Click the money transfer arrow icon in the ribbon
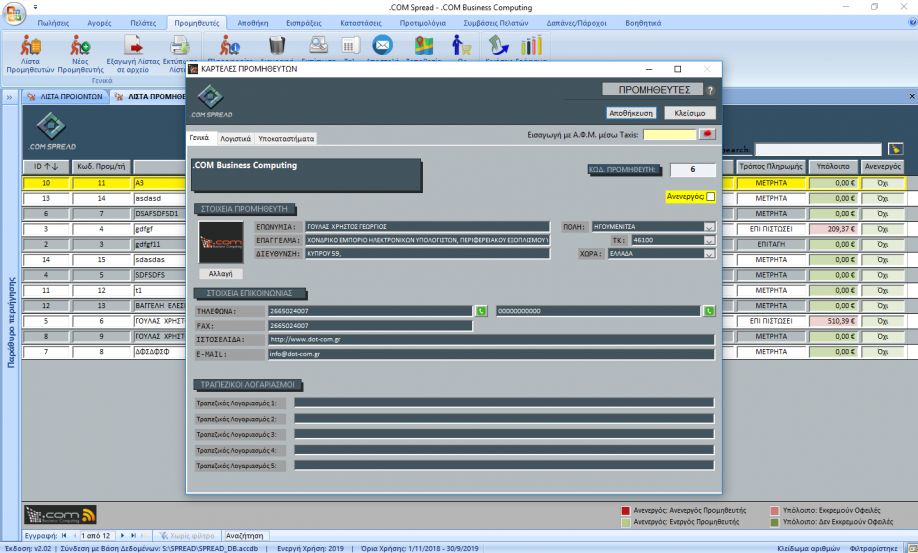 click(498, 46)
